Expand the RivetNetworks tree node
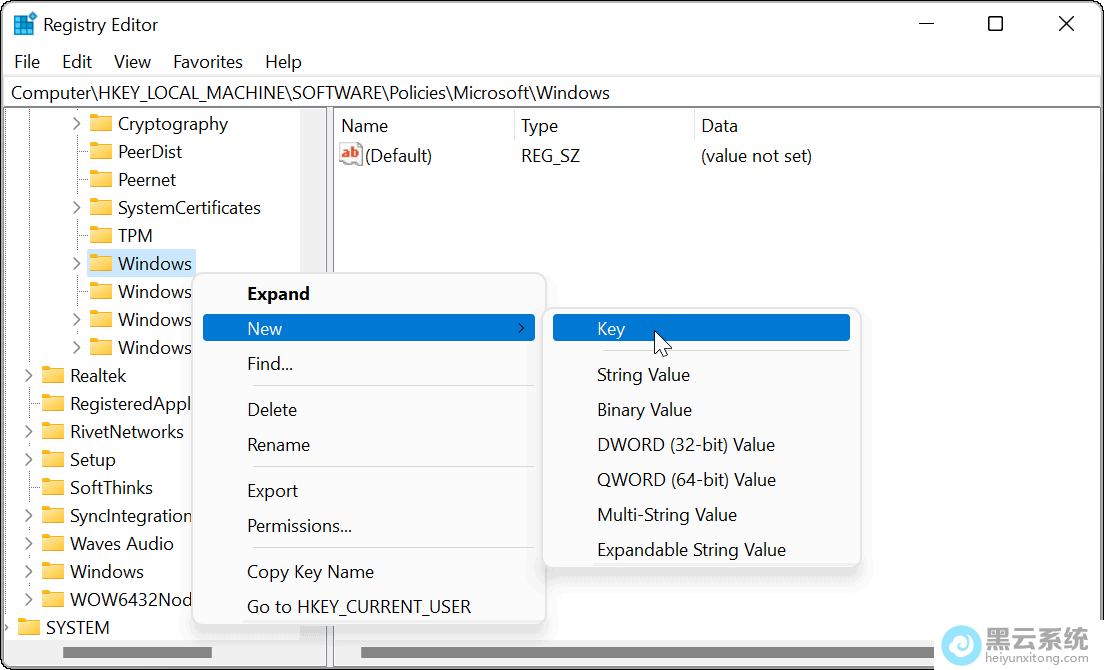 click(28, 432)
